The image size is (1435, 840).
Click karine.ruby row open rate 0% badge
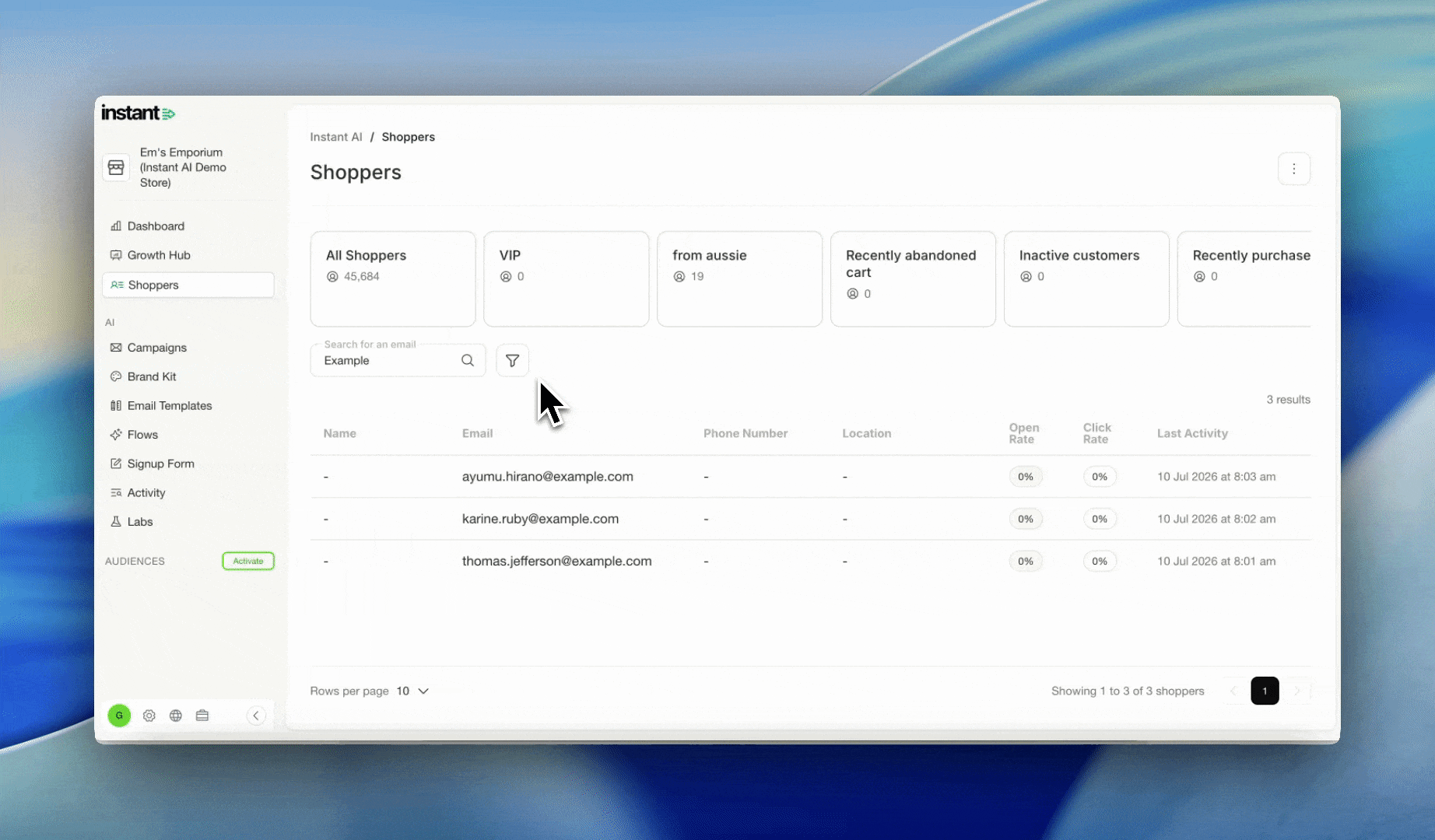pyautogui.click(x=1026, y=519)
